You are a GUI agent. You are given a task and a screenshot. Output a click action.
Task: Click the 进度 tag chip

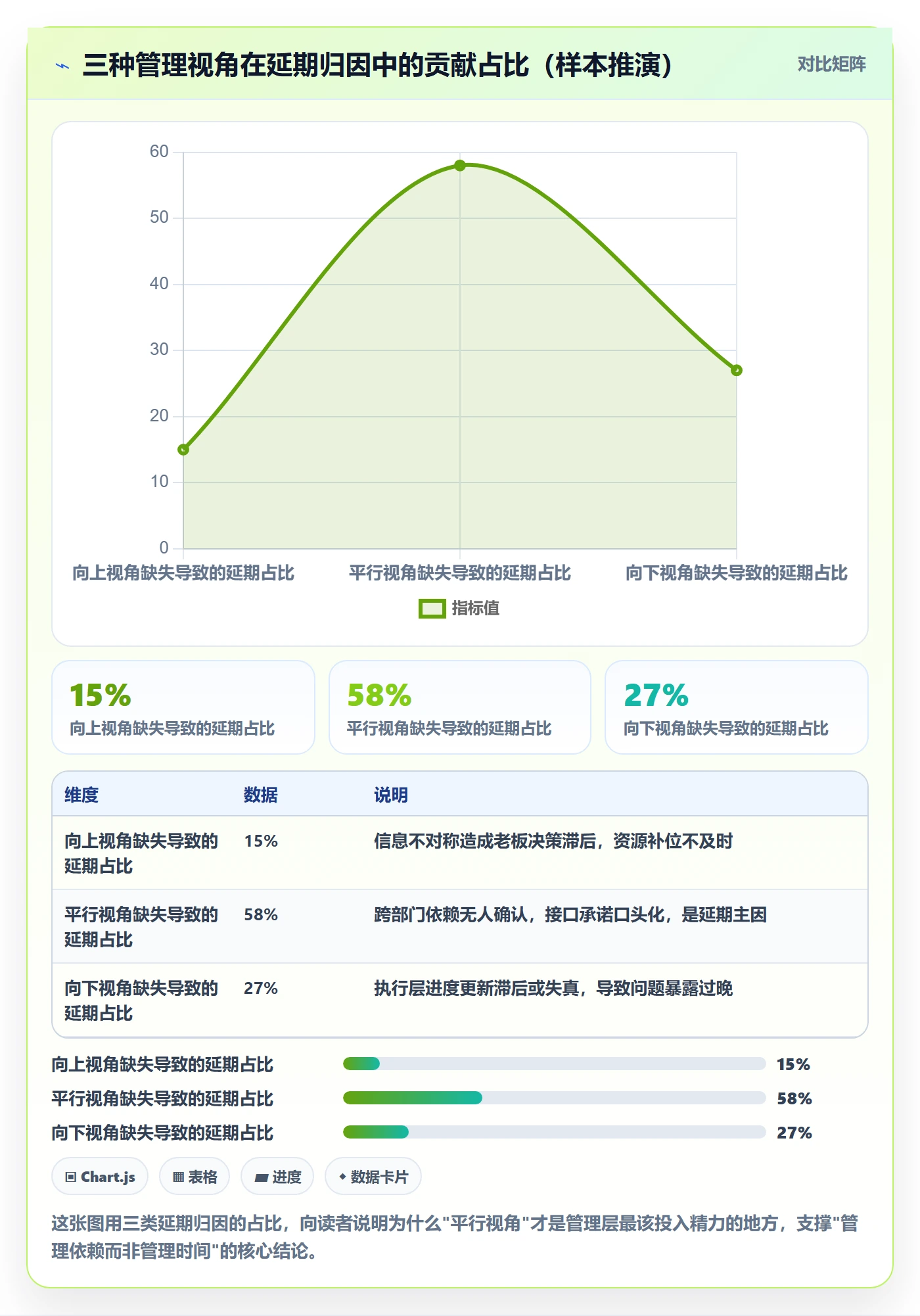click(277, 1177)
